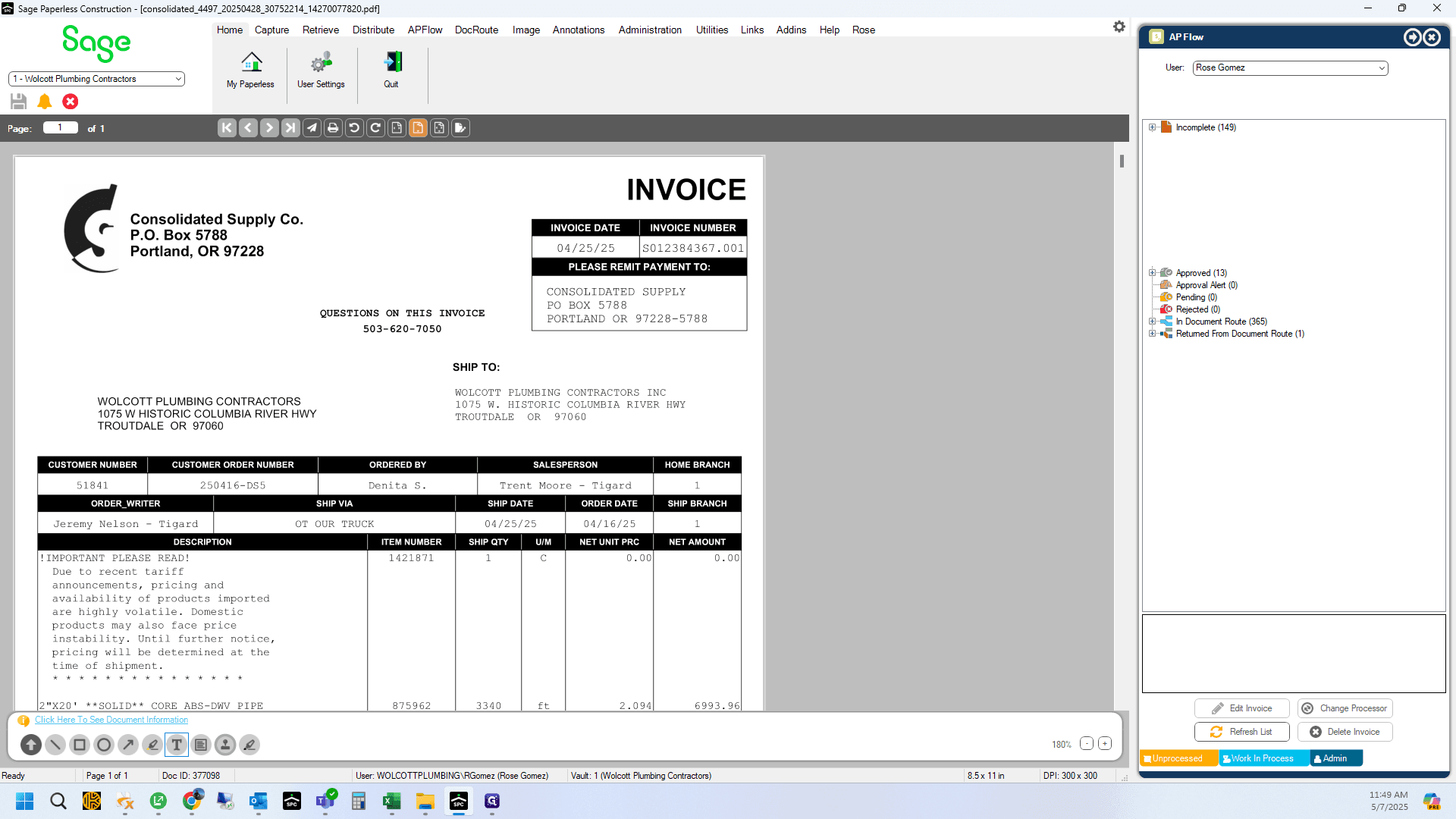The width and height of the screenshot is (1456, 819).
Task: Print the document using printer icon
Action: [x=333, y=128]
